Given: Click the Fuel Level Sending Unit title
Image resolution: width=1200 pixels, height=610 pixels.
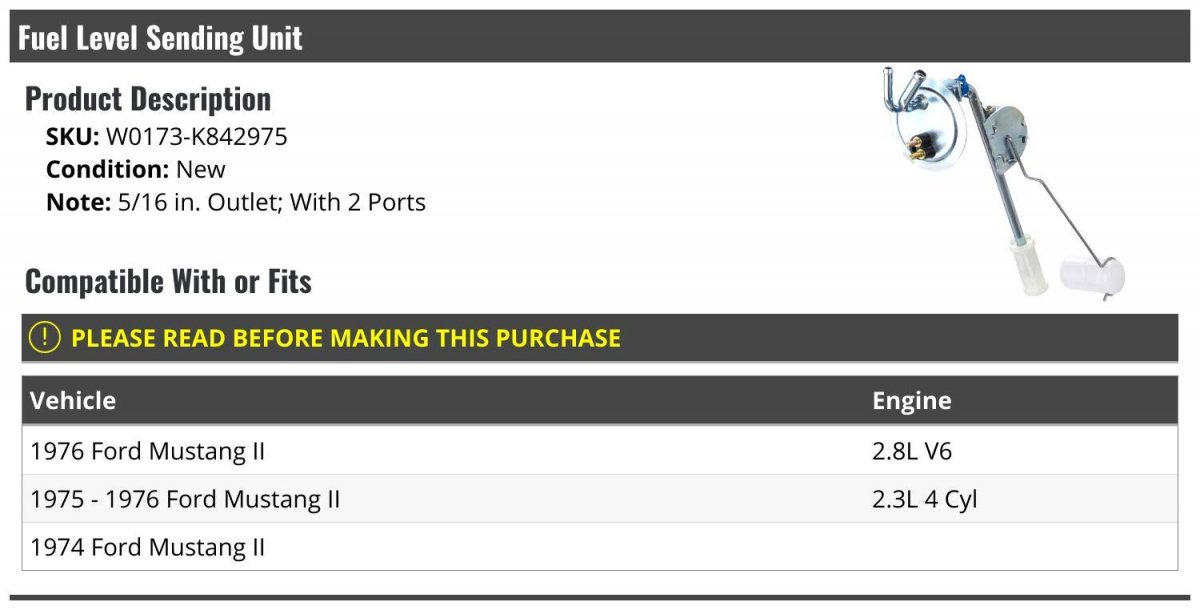Looking at the screenshot, I should pyautogui.click(x=160, y=38).
